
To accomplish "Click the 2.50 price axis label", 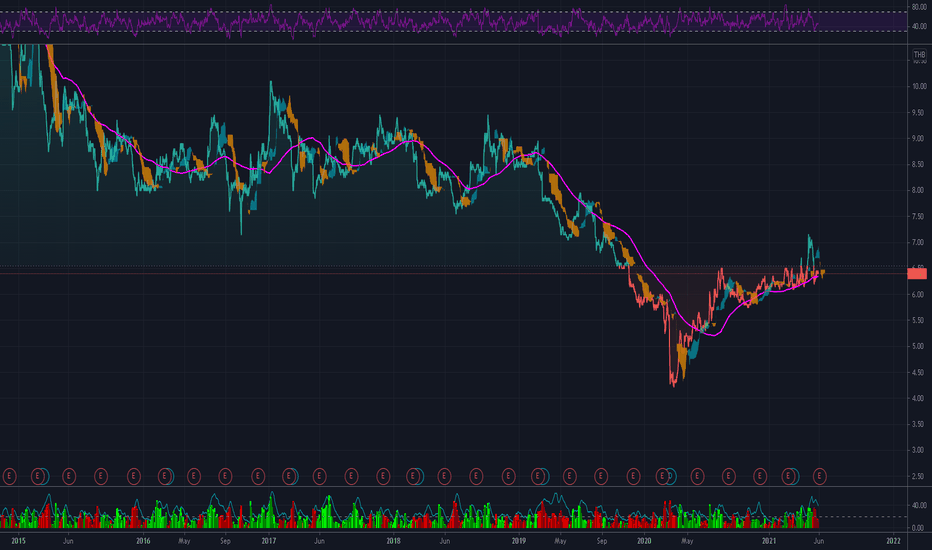I will [x=918, y=476].
